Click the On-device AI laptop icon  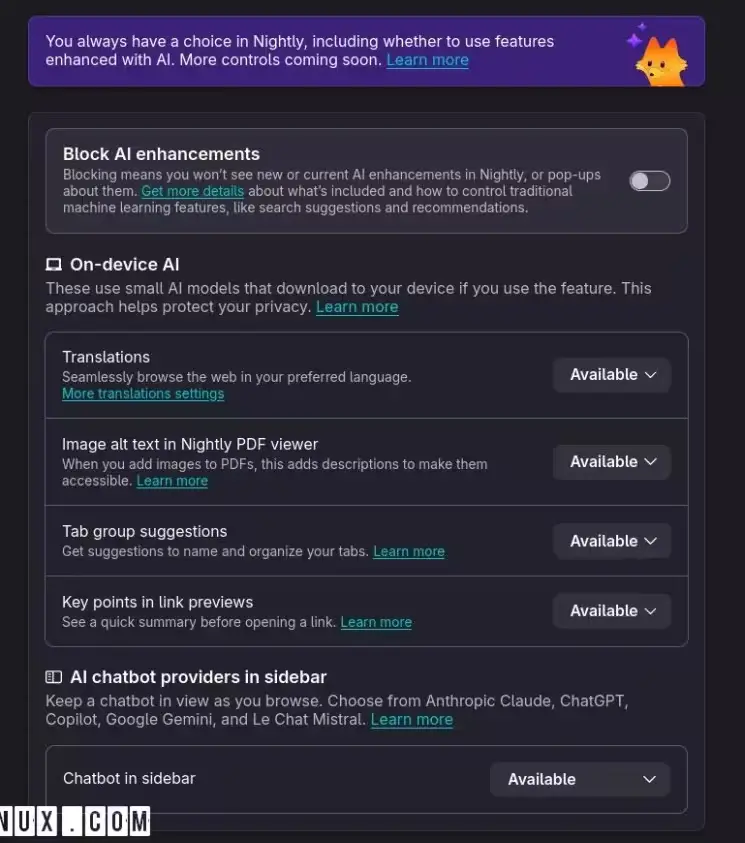click(54, 265)
